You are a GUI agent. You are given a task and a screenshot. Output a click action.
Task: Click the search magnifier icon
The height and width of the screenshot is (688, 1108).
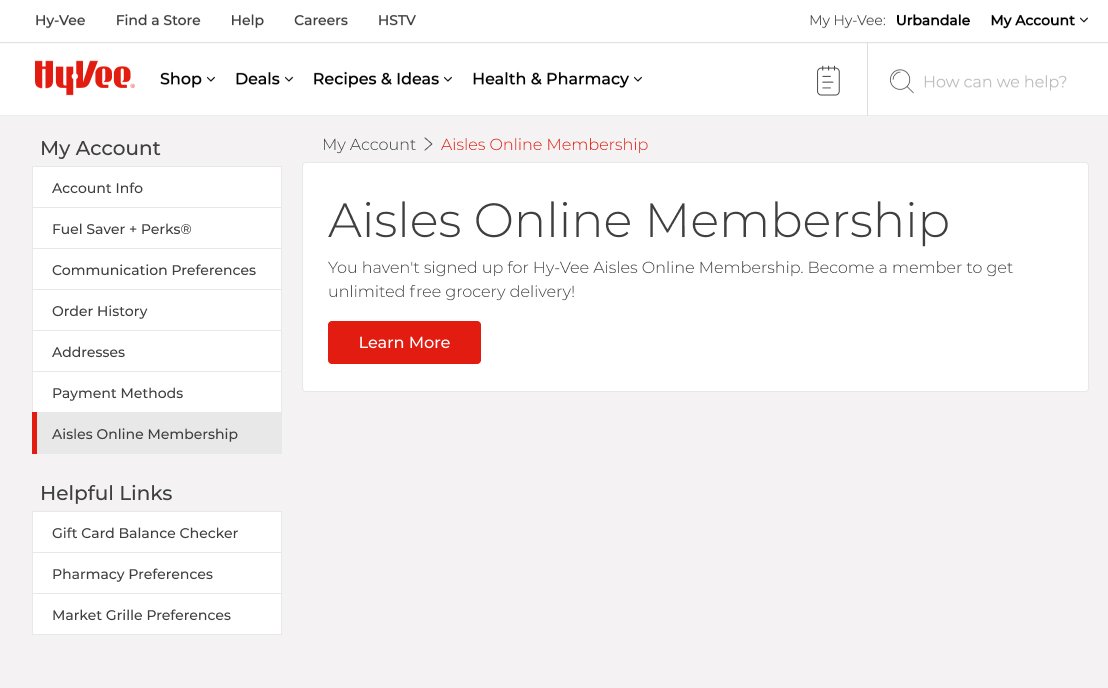click(x=901, y=81)
